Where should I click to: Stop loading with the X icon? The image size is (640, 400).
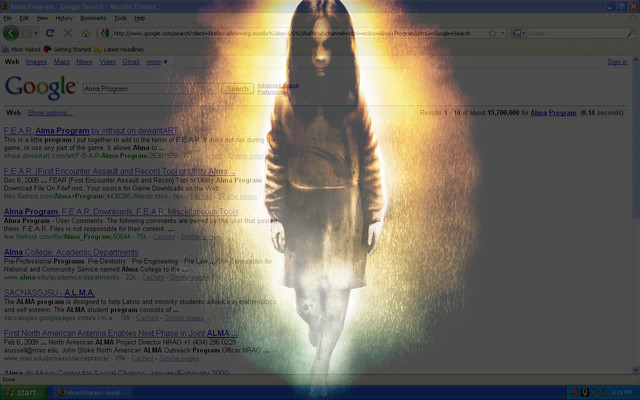click(x=68, y=33)
